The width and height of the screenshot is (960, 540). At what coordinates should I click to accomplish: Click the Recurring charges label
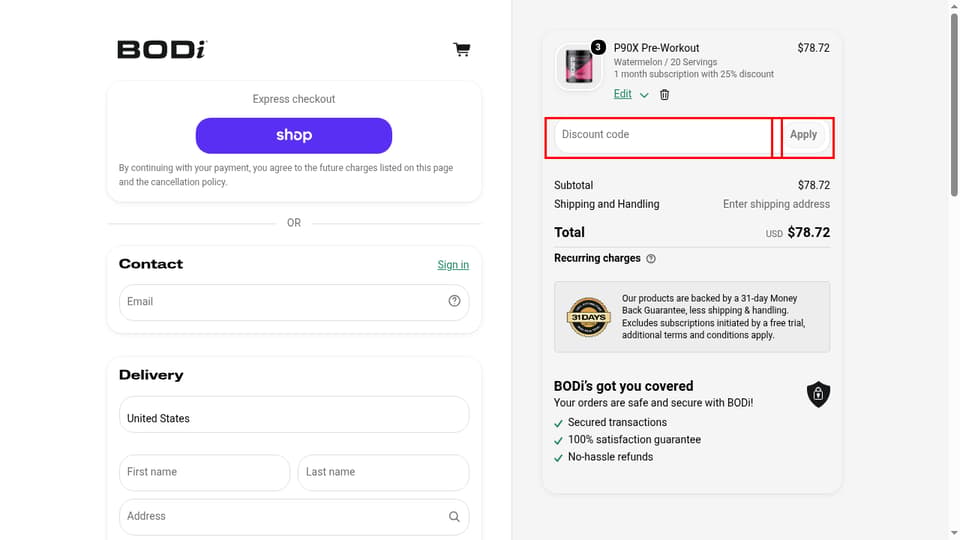[x=597, y=258]
